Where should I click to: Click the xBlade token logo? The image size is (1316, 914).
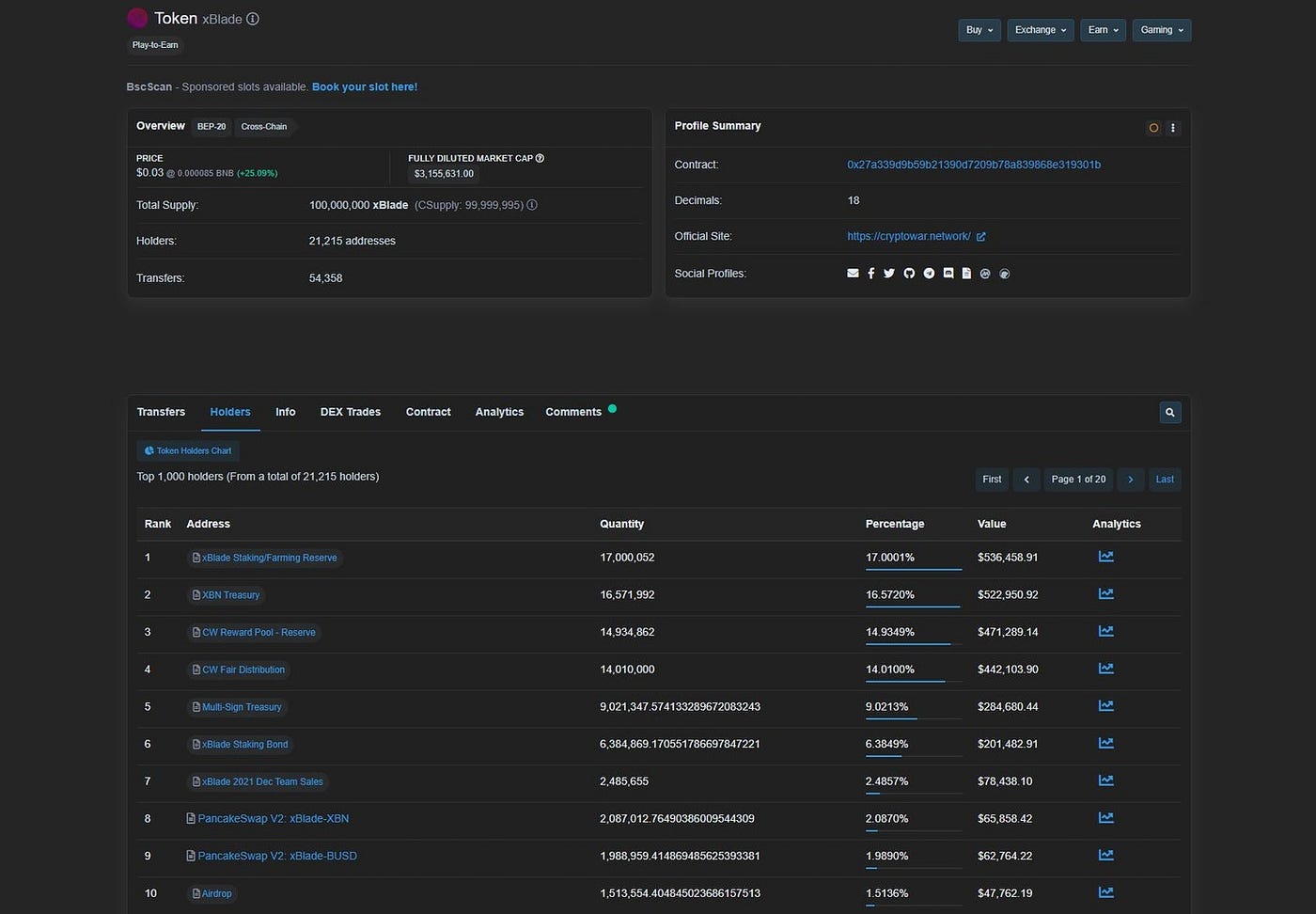137,18
